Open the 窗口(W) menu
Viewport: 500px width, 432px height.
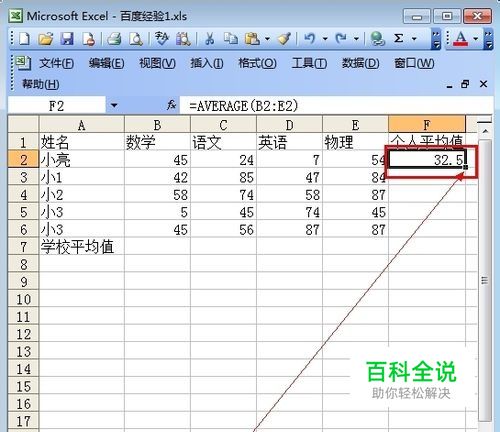tap(414, 63)
